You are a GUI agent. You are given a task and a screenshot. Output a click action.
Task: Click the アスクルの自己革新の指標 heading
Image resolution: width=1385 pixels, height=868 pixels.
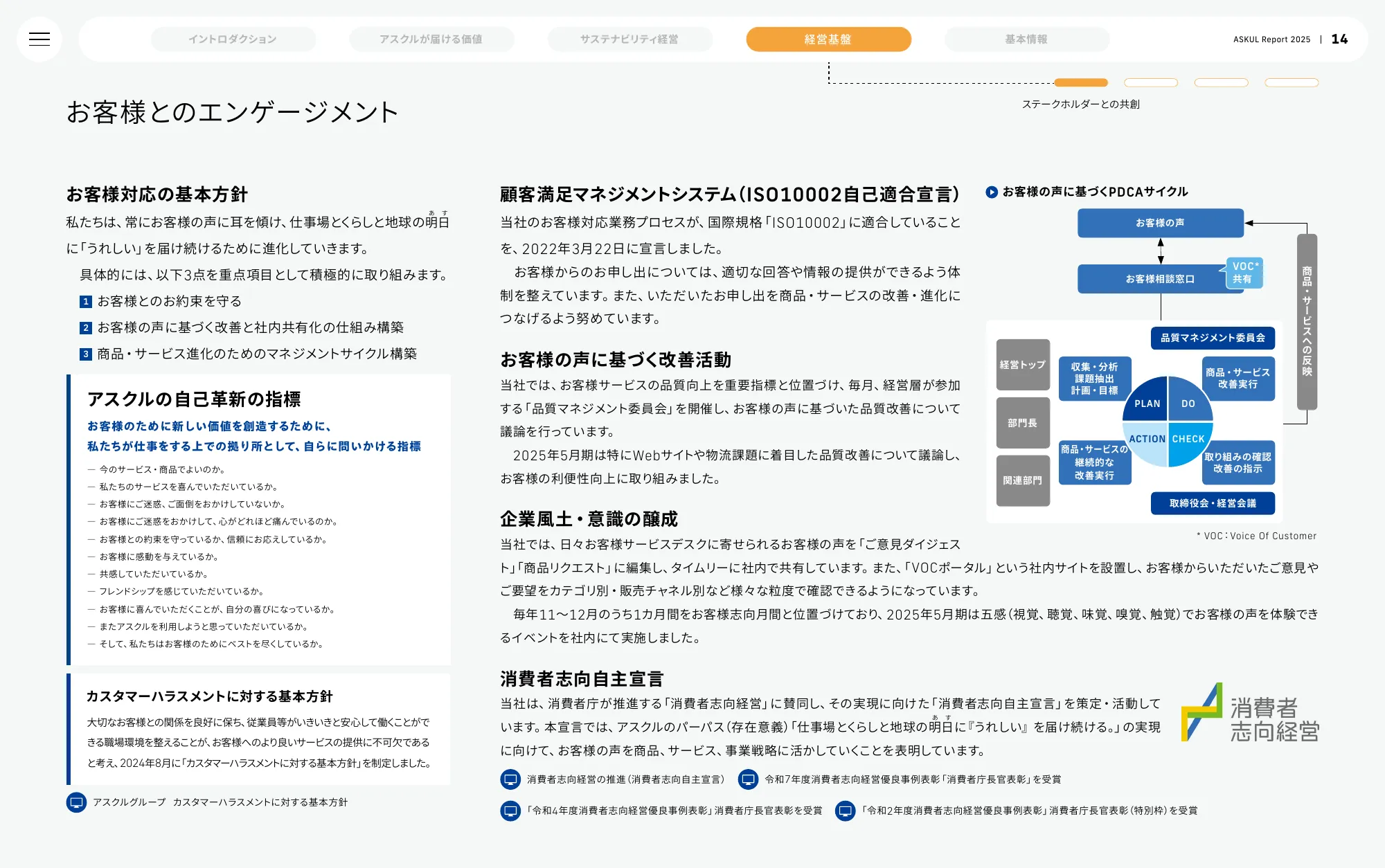[x=194, y=399]
